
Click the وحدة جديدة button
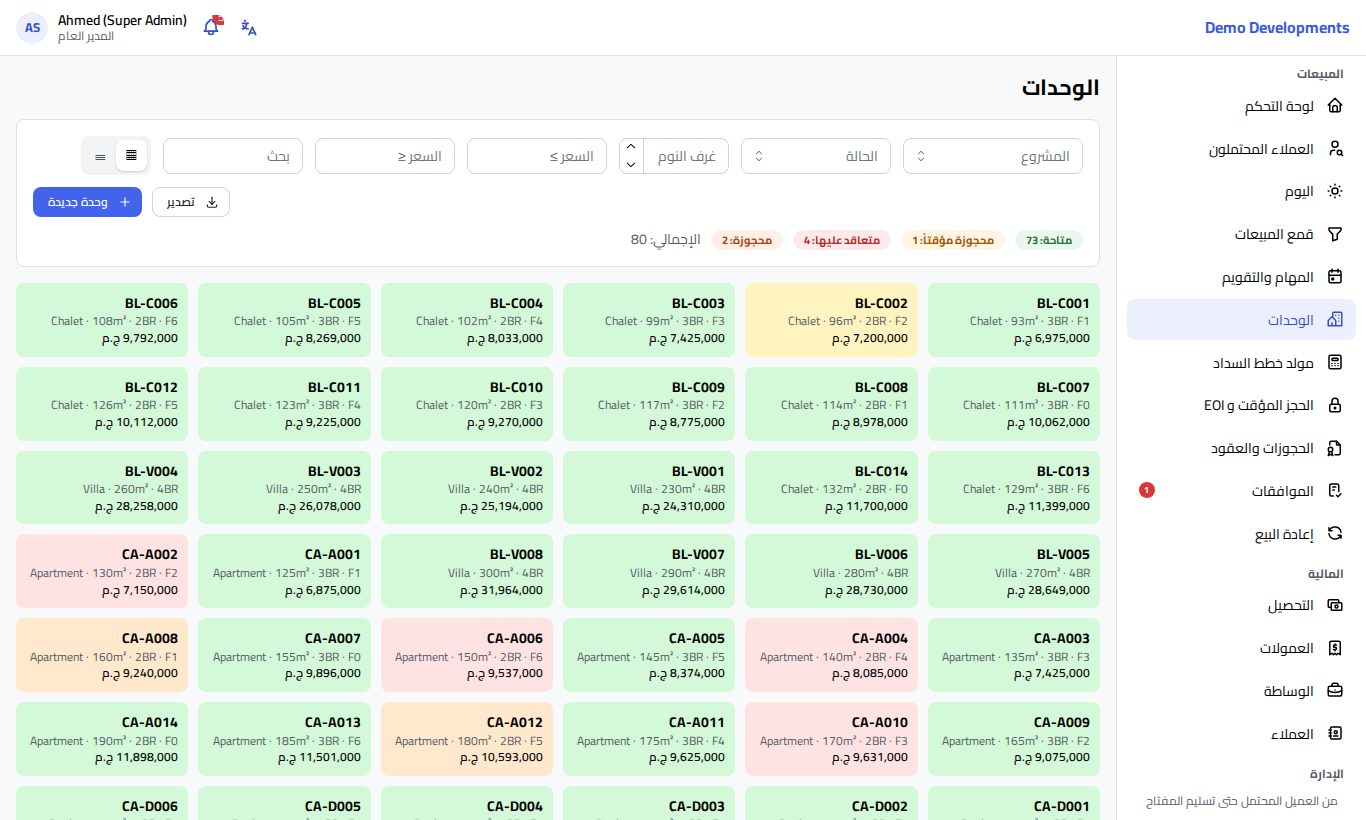pyautogui.click(x=87, y=202)
